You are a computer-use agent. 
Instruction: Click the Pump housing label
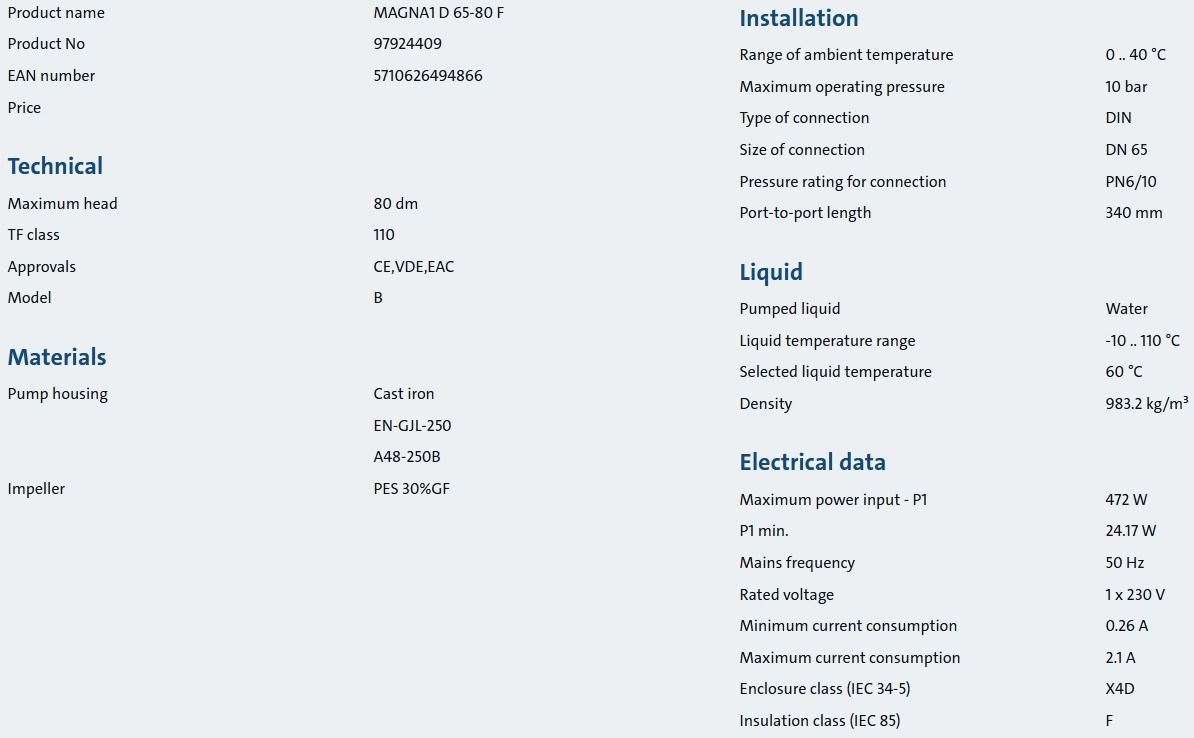coord(58,395)
